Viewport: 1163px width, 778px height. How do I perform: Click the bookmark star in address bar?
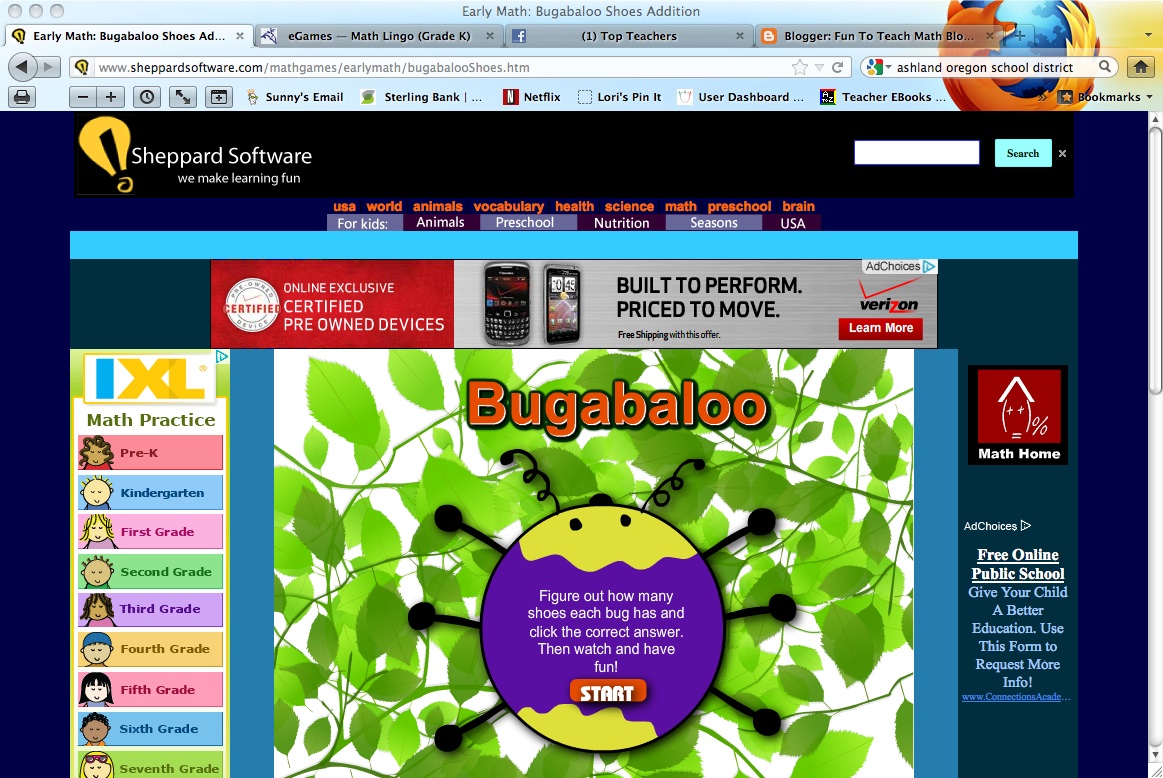pos(800,67)
